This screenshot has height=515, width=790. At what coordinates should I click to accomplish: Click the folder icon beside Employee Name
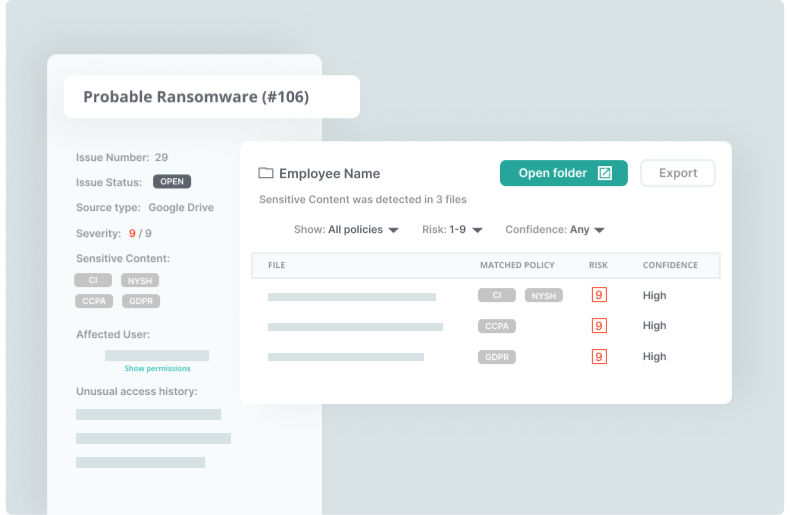coord(266,173)
